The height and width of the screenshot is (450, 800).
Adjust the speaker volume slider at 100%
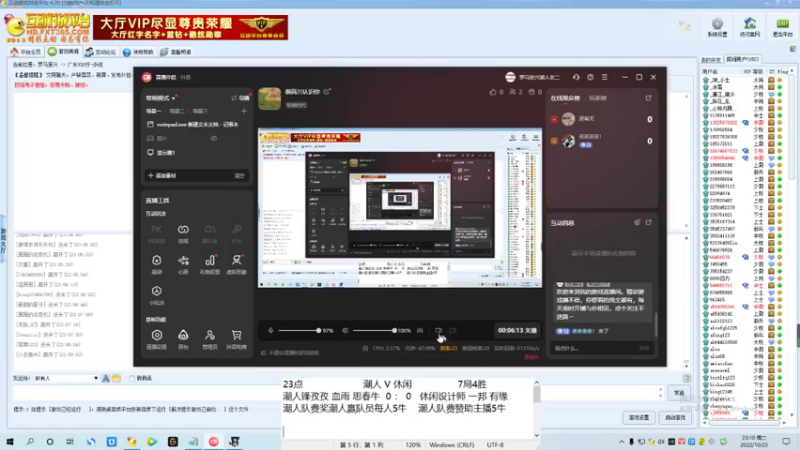tap(374, 331)
